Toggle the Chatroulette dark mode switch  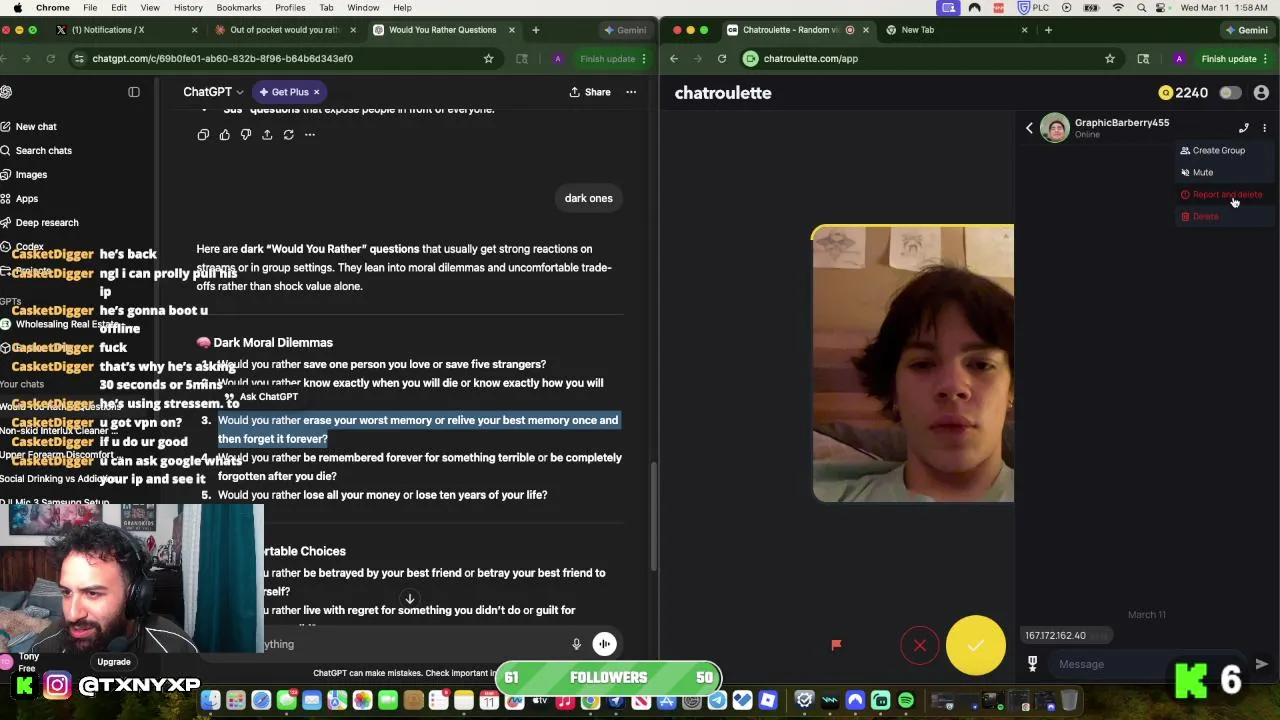click(1230, 93)
